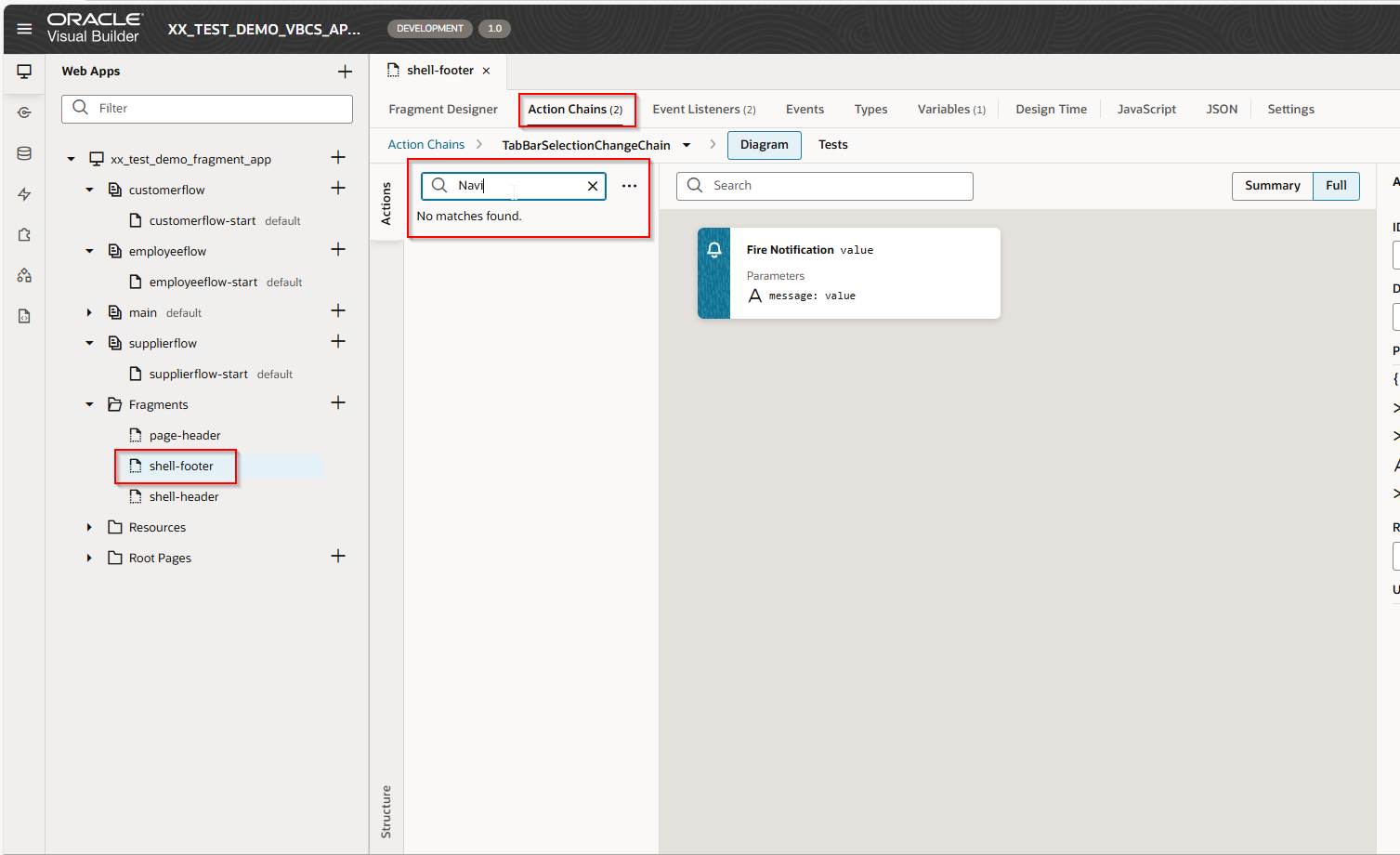Switch to the Event Listeners tab

coord(703,110)
